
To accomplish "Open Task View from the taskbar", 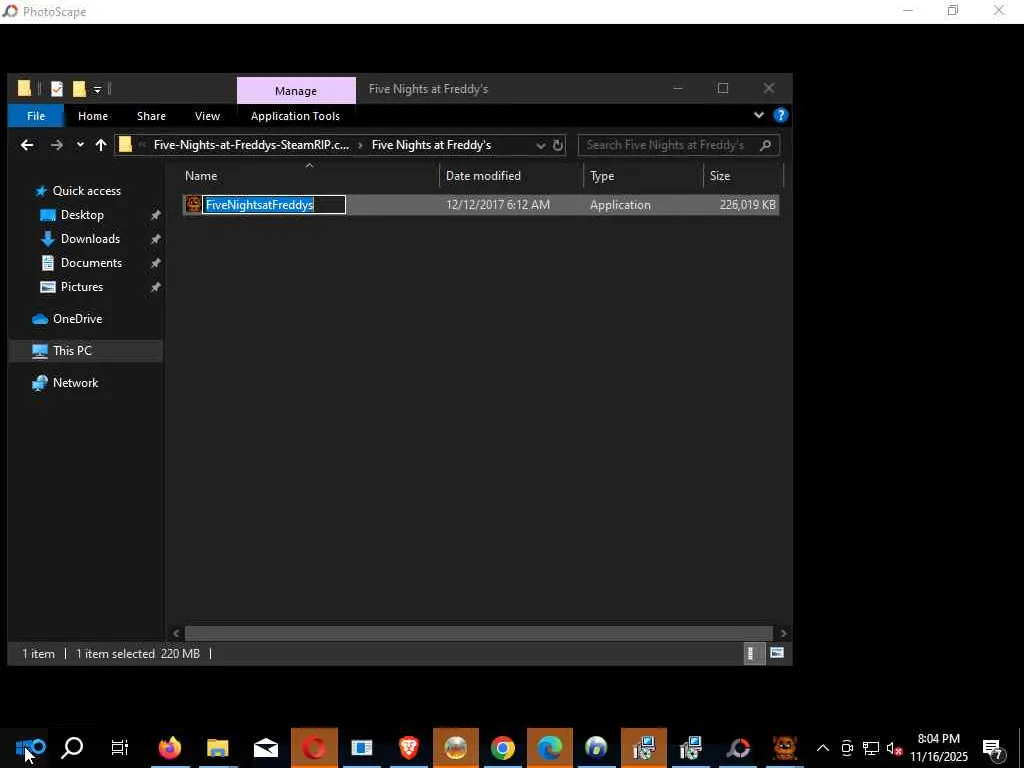I will click(120, 748).
